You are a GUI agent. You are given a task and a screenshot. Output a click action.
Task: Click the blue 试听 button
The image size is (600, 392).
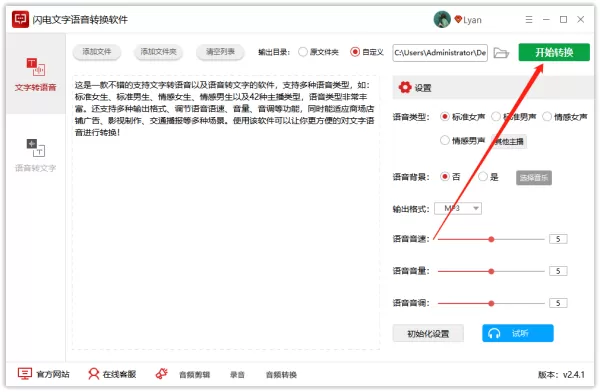click(518, 333)
